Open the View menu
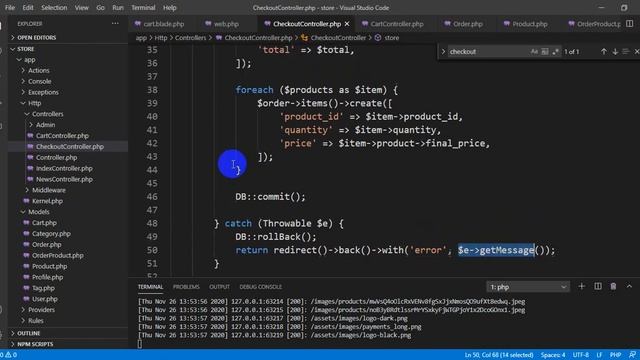 point(82,7)
